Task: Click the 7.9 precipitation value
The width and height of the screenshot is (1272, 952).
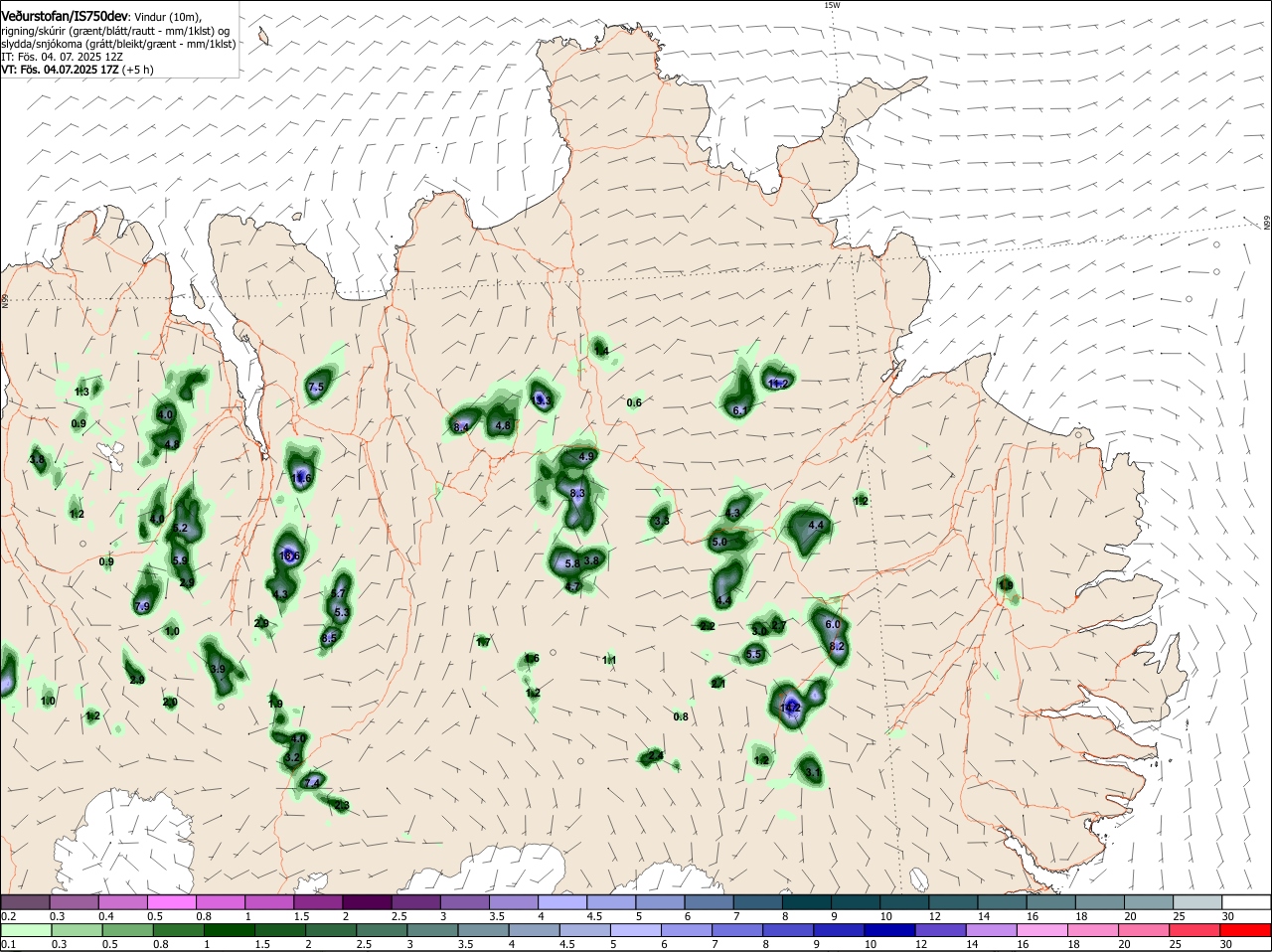Action: click(142, 606)
